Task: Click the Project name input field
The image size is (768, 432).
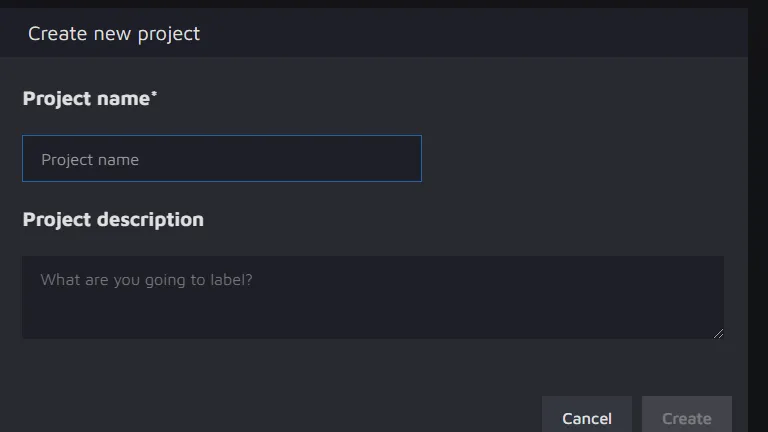Action: click(222, 159)
